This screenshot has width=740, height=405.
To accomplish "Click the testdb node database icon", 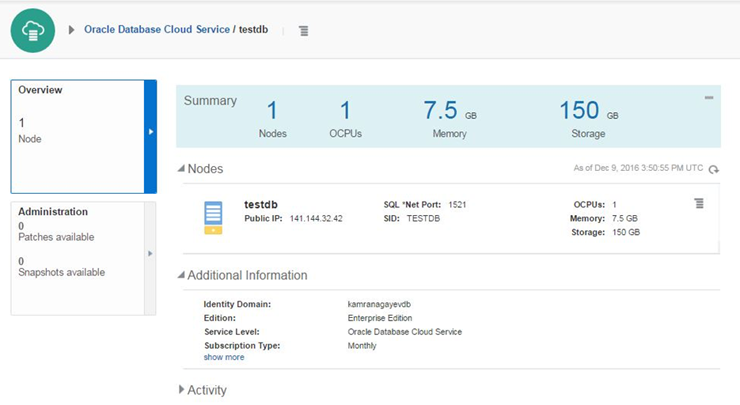I will point(213,218).
